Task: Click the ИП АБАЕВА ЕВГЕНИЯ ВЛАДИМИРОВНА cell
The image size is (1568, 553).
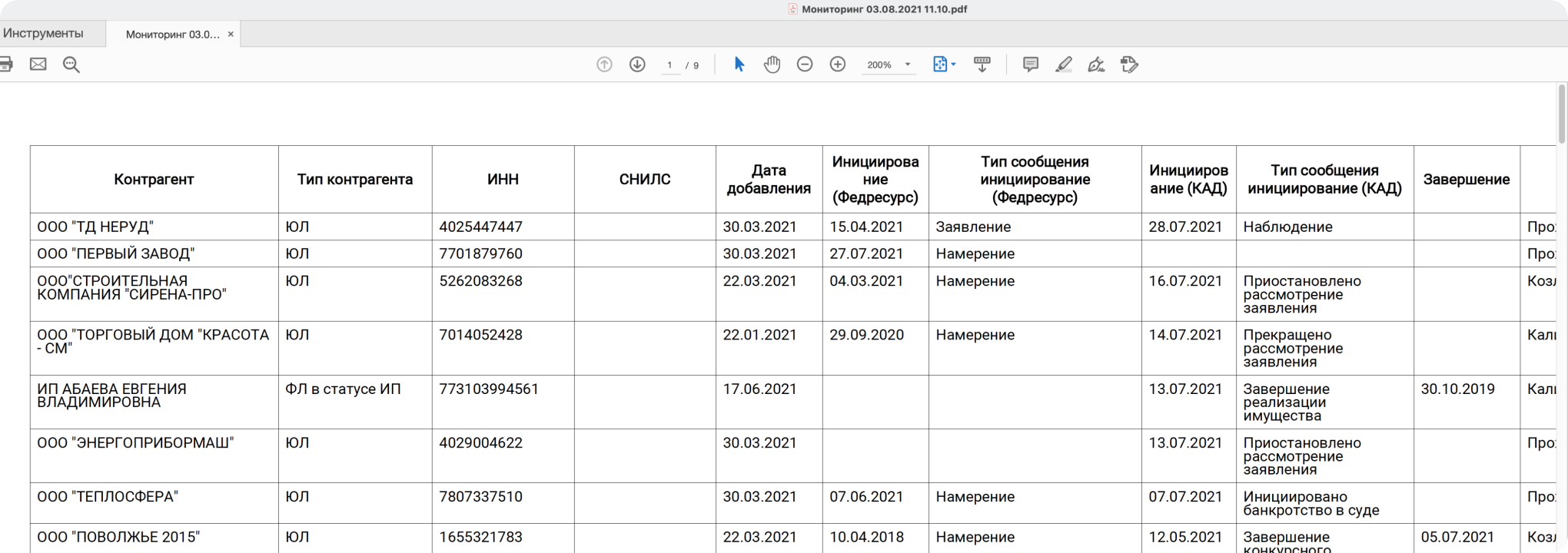Action: [x=154, y=402]
